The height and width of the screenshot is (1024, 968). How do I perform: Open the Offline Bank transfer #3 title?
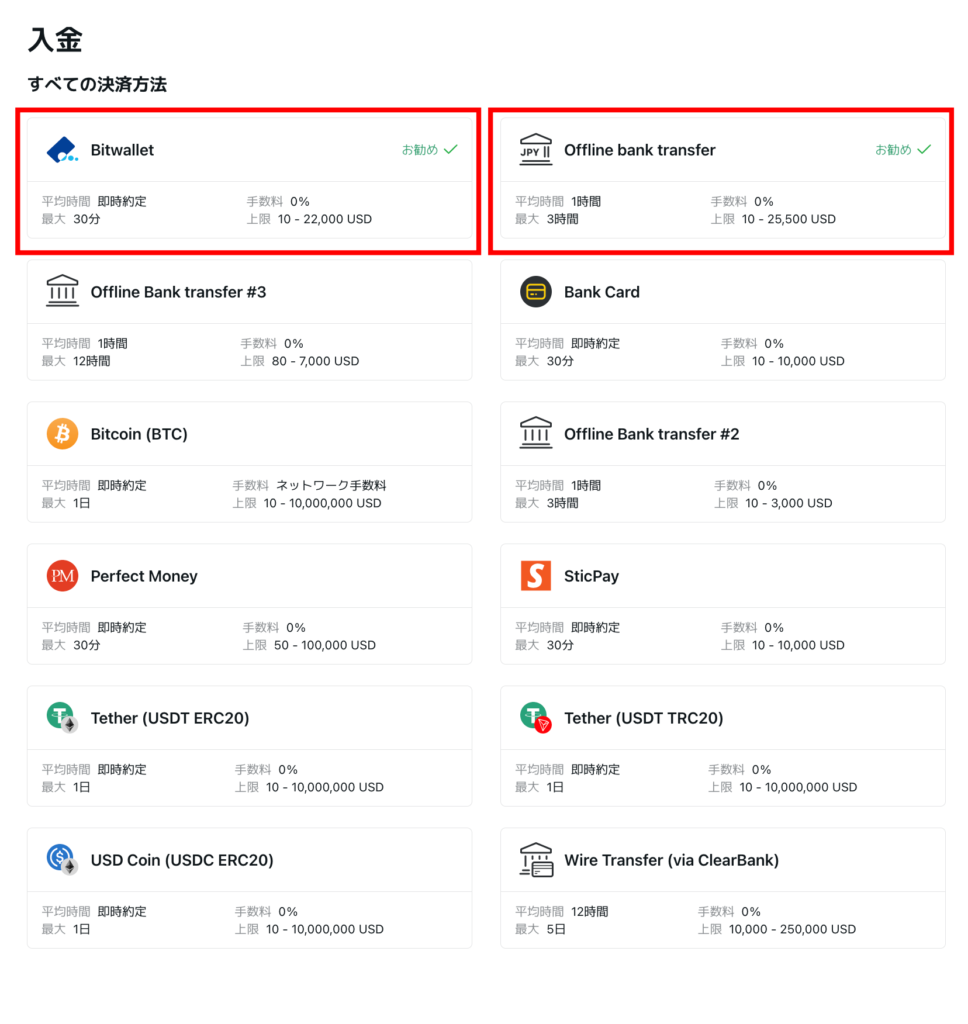(178, 292)
